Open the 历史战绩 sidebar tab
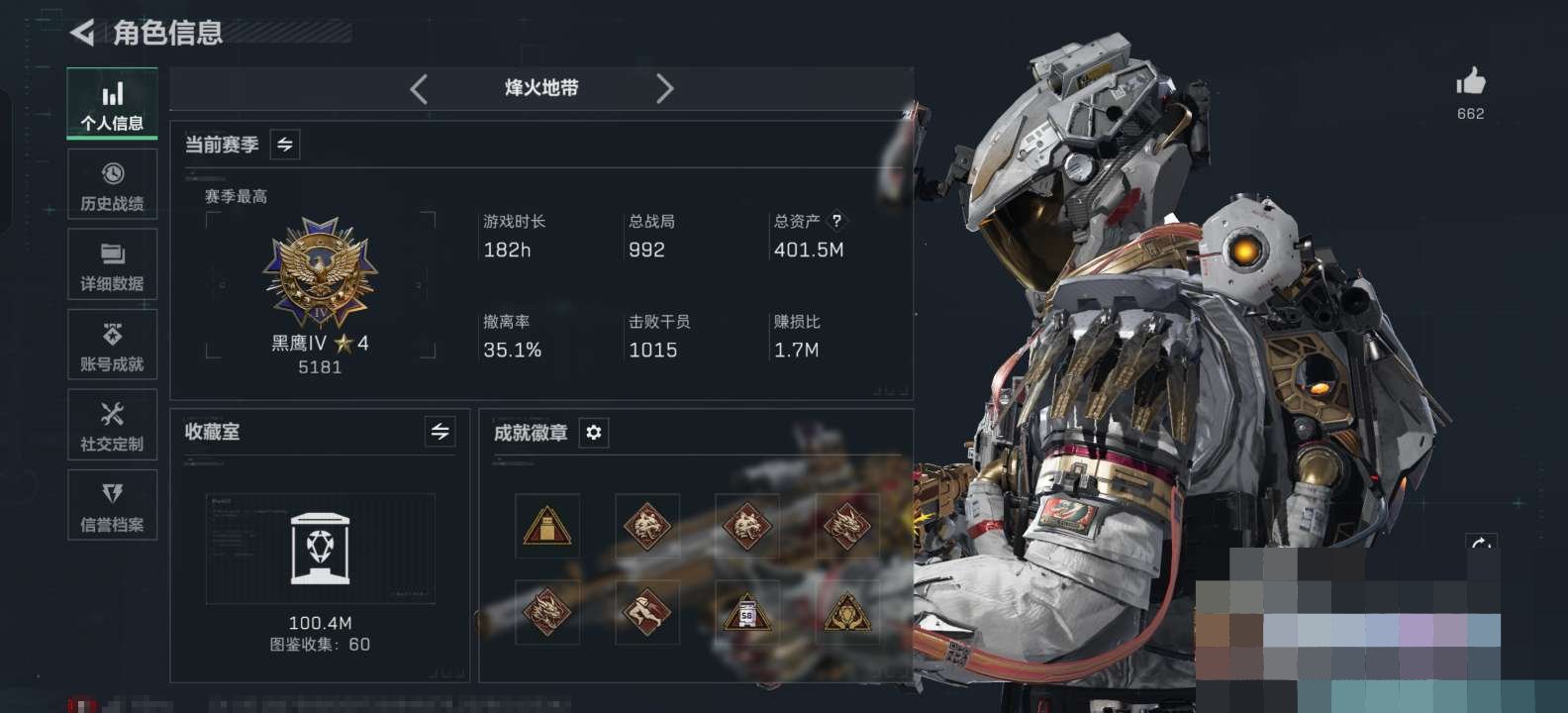Viewport: 1568px width, 713px height. 112,185
